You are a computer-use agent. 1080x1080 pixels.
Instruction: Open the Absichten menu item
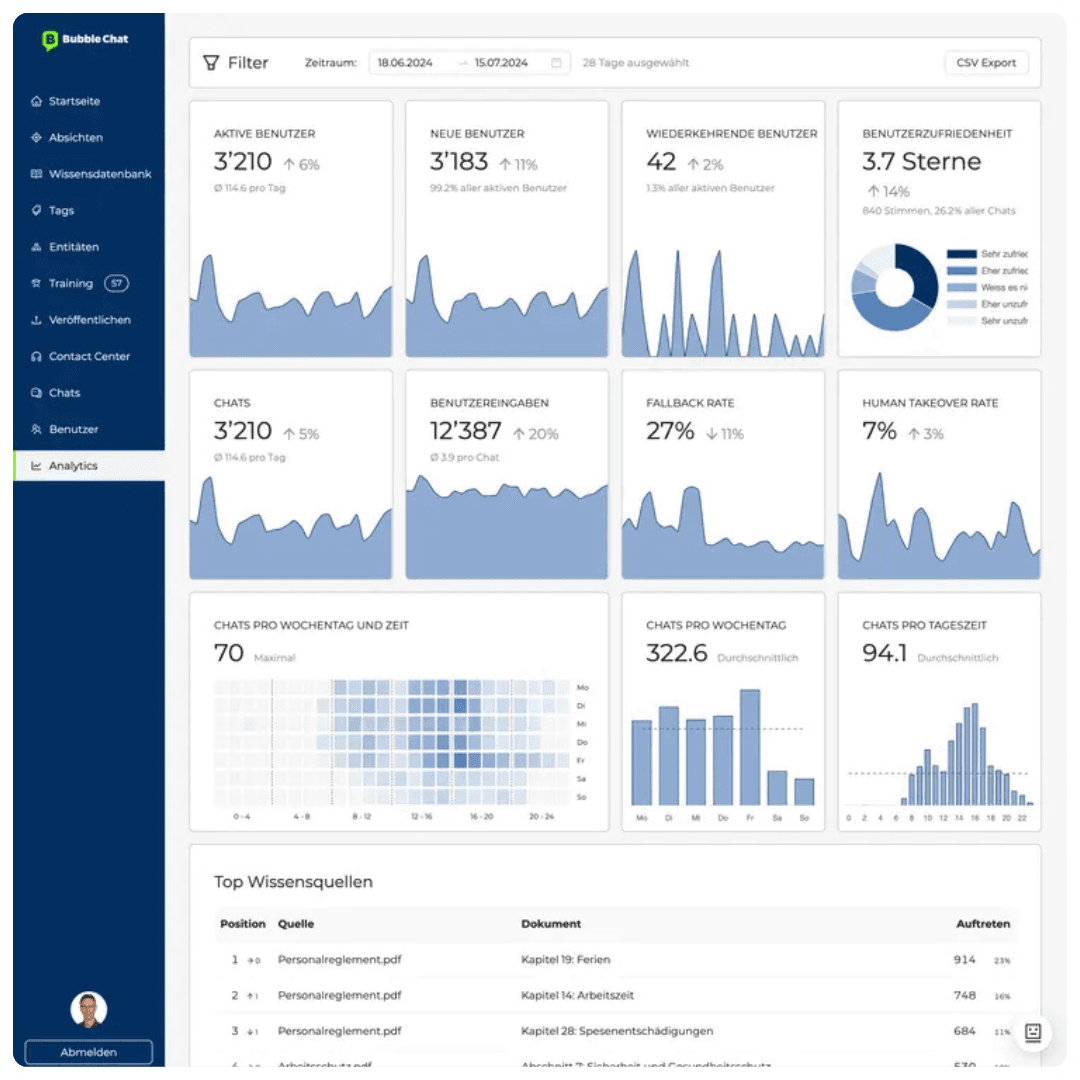point(75,138)
